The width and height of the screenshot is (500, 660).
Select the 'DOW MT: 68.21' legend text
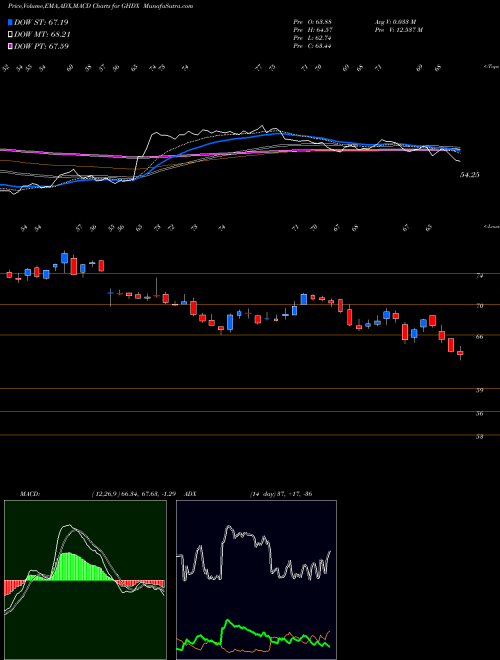coord(41,35)
